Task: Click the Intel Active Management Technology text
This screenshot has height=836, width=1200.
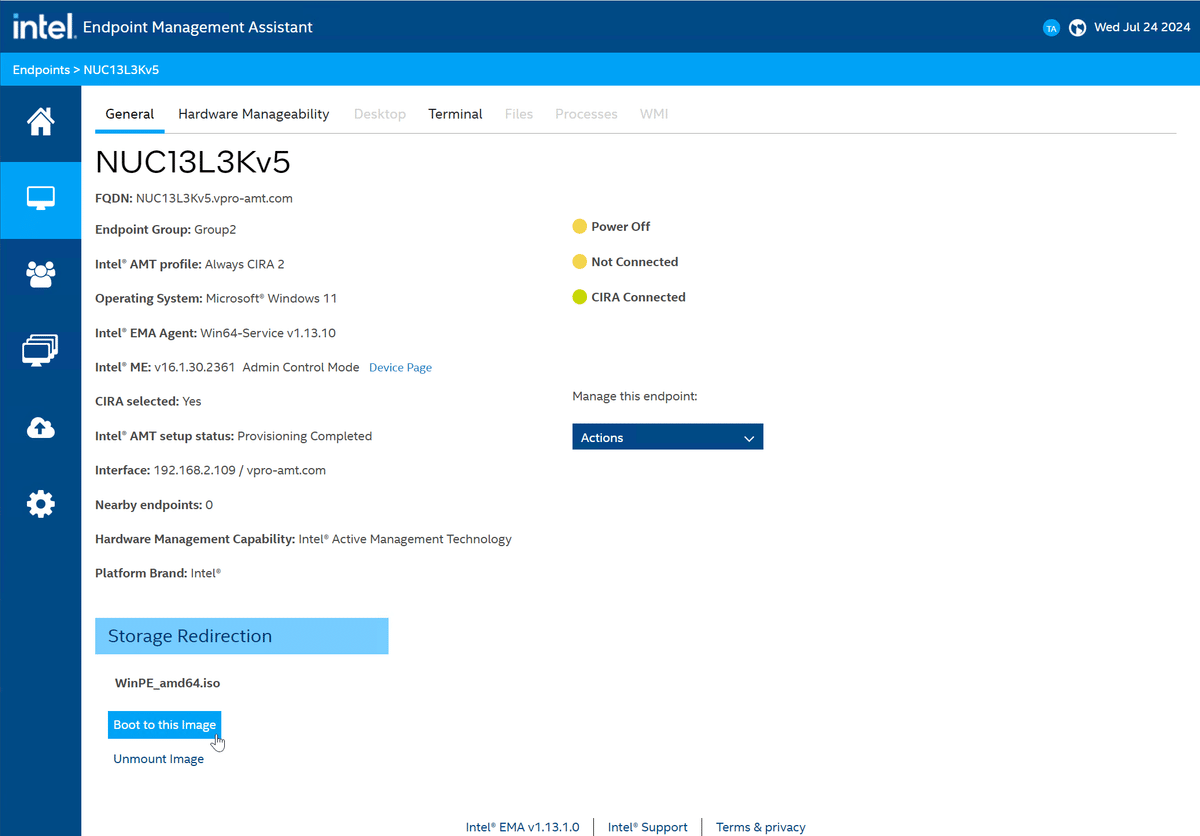Action: (x=405, y=539)
